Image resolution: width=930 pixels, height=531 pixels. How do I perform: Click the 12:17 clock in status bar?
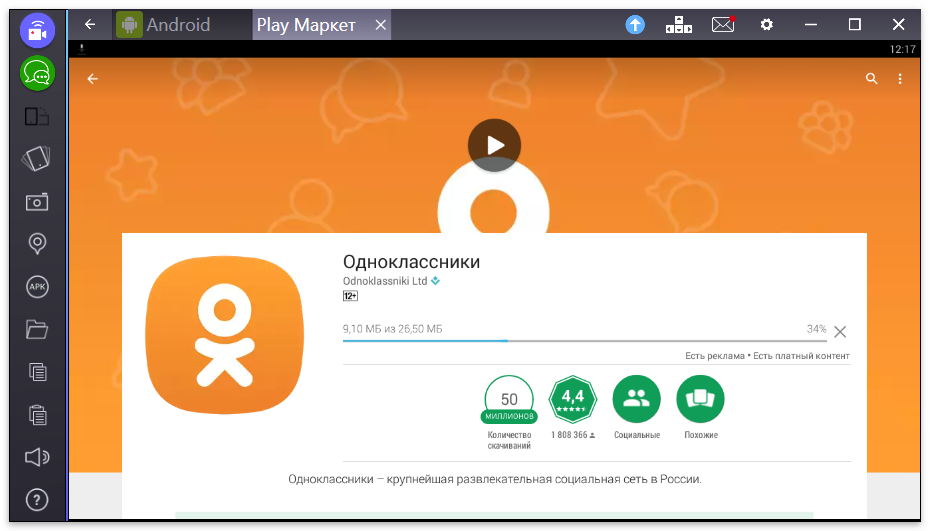pyautogui.click(x=902, y=49)
